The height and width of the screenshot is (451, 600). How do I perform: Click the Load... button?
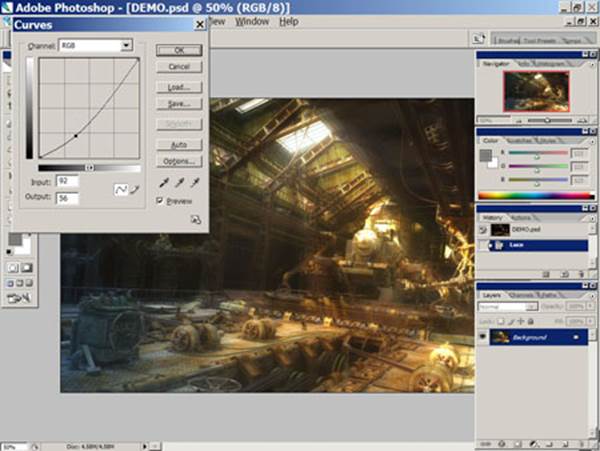click(179, 87)
